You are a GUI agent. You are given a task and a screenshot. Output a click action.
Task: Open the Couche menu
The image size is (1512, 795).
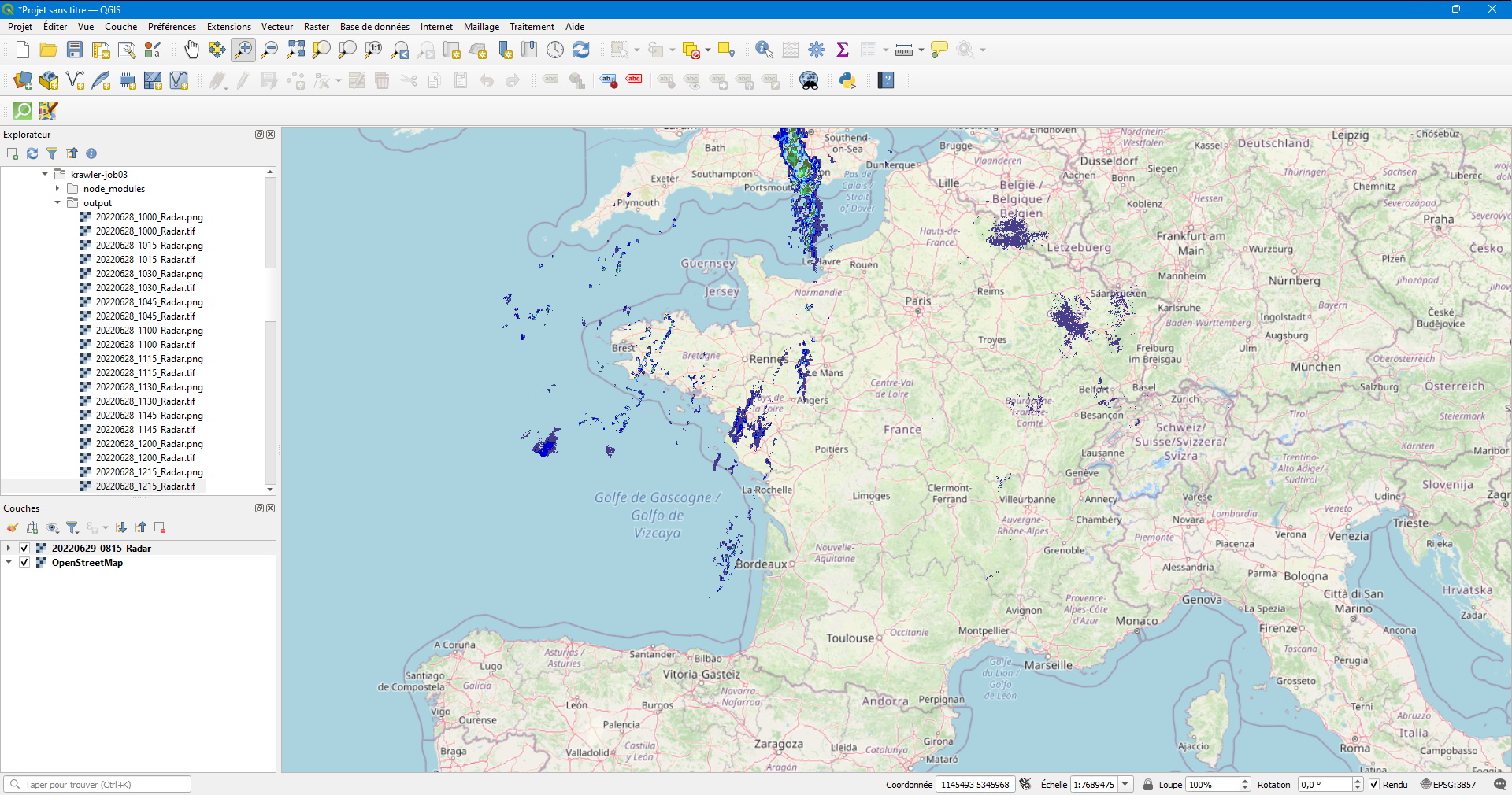click(x=120, y=27)
